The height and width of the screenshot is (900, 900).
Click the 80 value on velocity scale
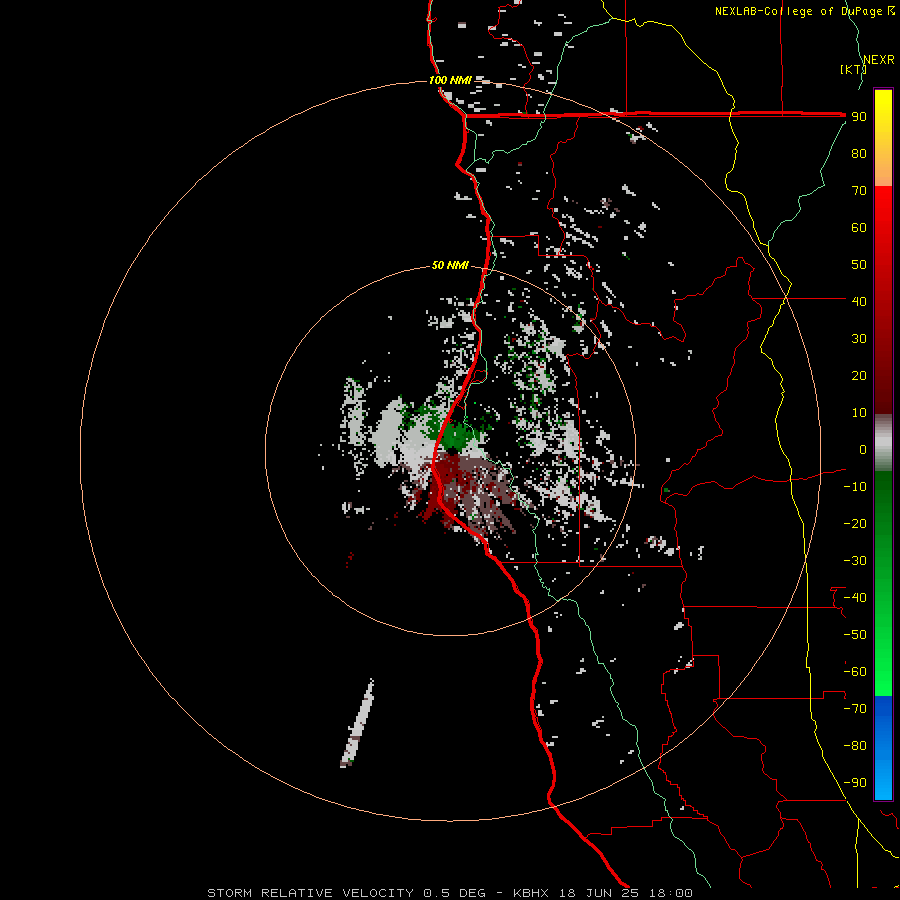(x=859, y=153)
